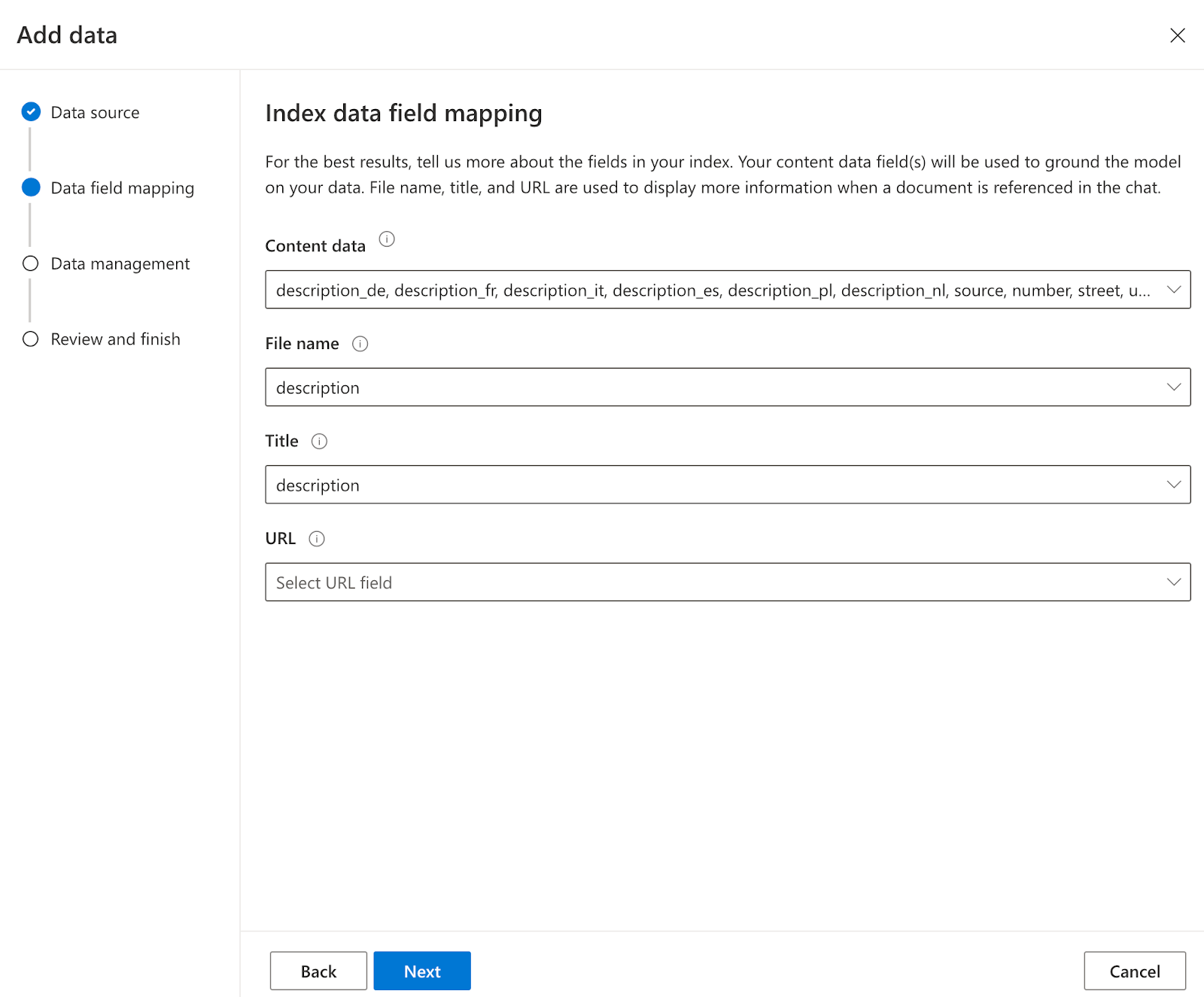1204x997 pixels.
Task: Select Review and finish step label
Action: pyautogui.click(x=115, y=339)
